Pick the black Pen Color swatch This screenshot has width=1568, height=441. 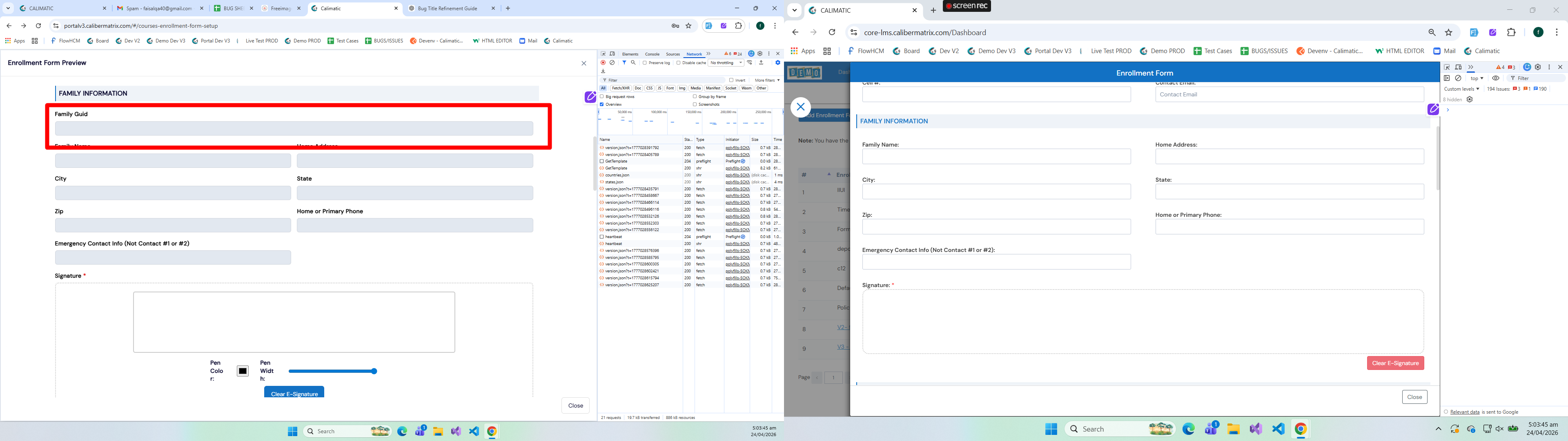(243, 371)
